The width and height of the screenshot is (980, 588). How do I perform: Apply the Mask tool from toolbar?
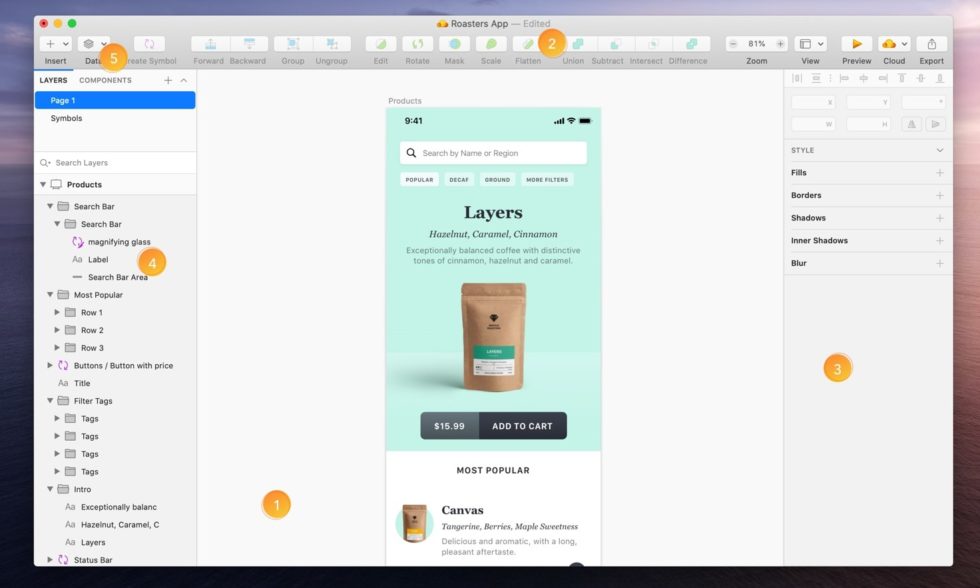(x=454, y=44)
